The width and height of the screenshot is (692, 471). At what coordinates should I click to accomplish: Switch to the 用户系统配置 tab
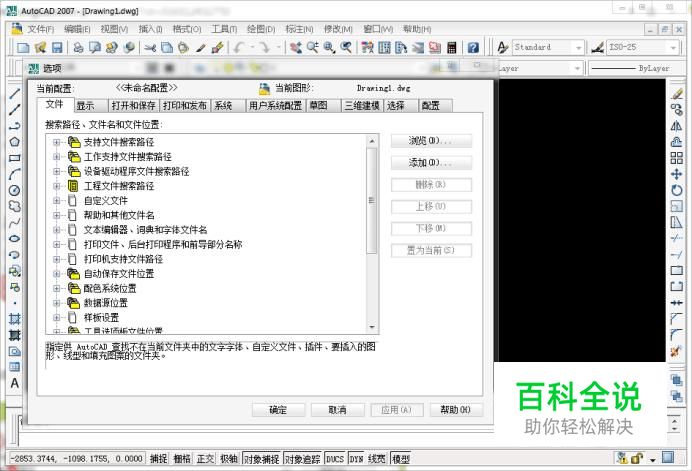pyautogui.click(x=275, y=106)
